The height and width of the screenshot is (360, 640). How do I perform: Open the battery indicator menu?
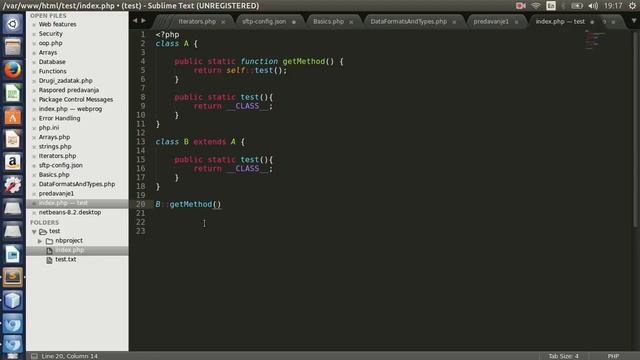[577, 6]
